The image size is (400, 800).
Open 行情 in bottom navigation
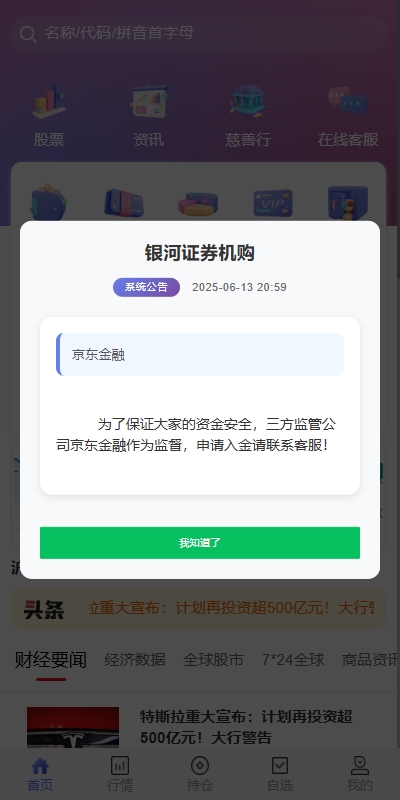click(120, 774)
